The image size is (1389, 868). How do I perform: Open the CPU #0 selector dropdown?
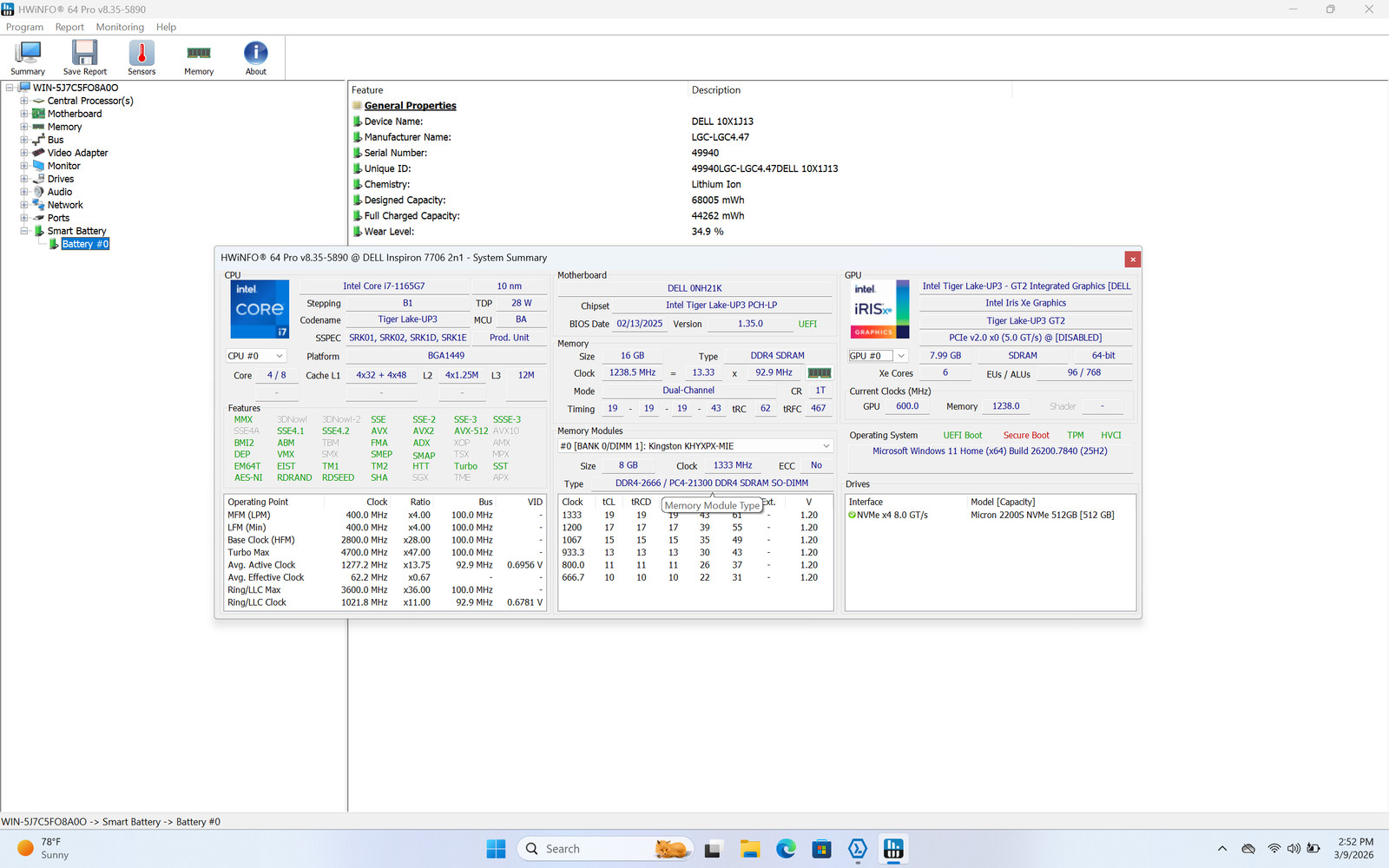point(255,356)
